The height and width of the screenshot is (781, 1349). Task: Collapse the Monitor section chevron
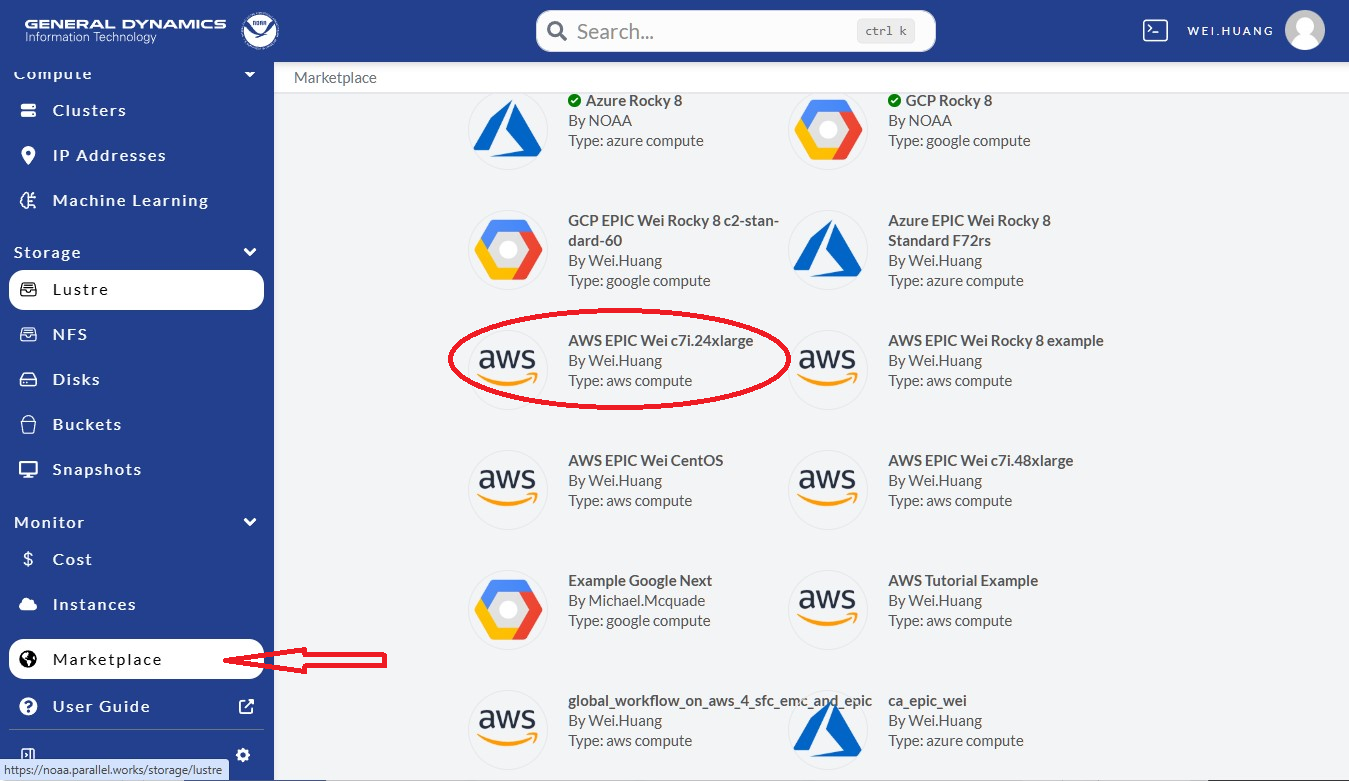250,522
